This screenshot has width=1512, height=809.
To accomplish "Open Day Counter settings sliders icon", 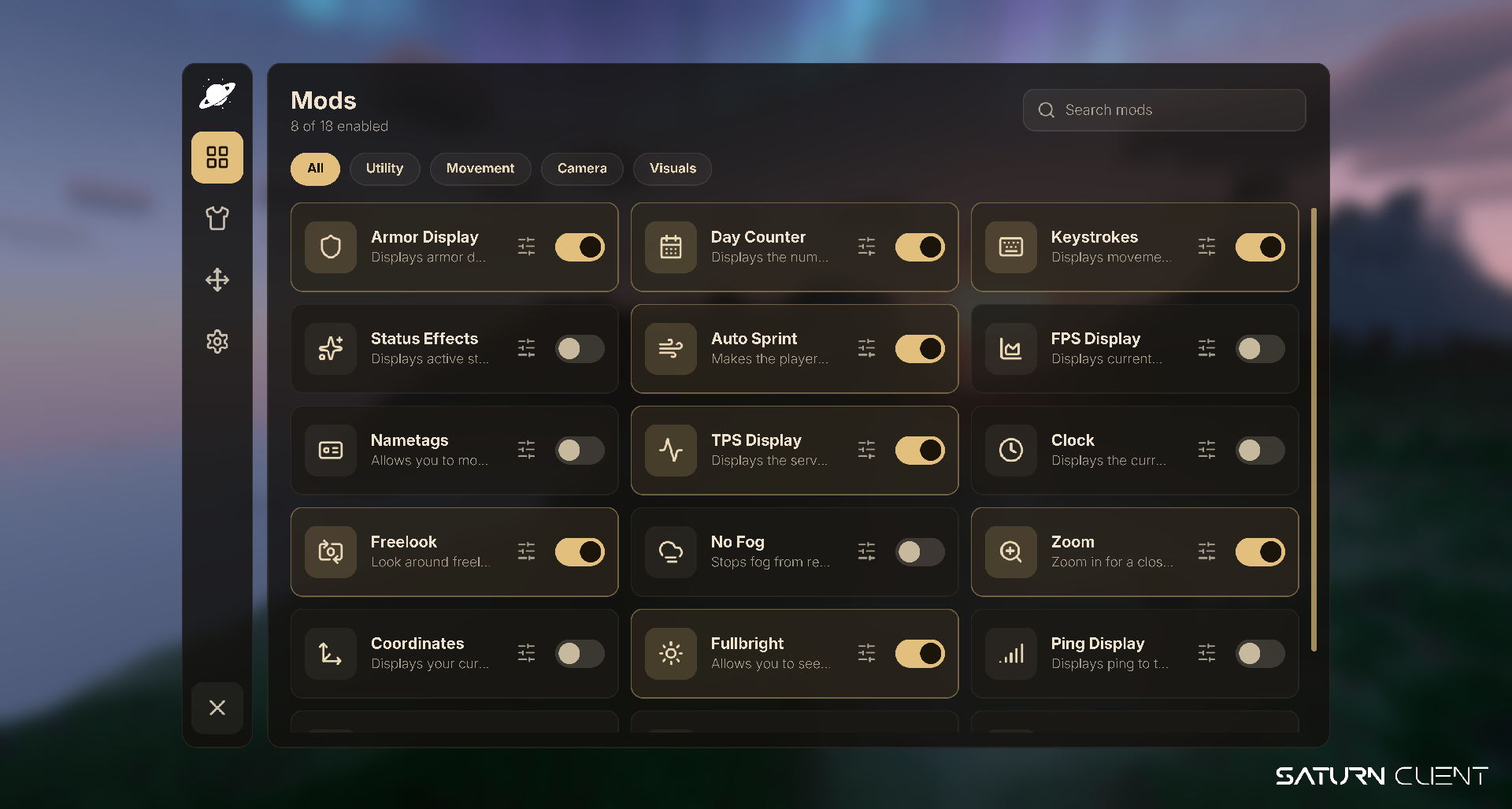I will [x=866, y=247].
